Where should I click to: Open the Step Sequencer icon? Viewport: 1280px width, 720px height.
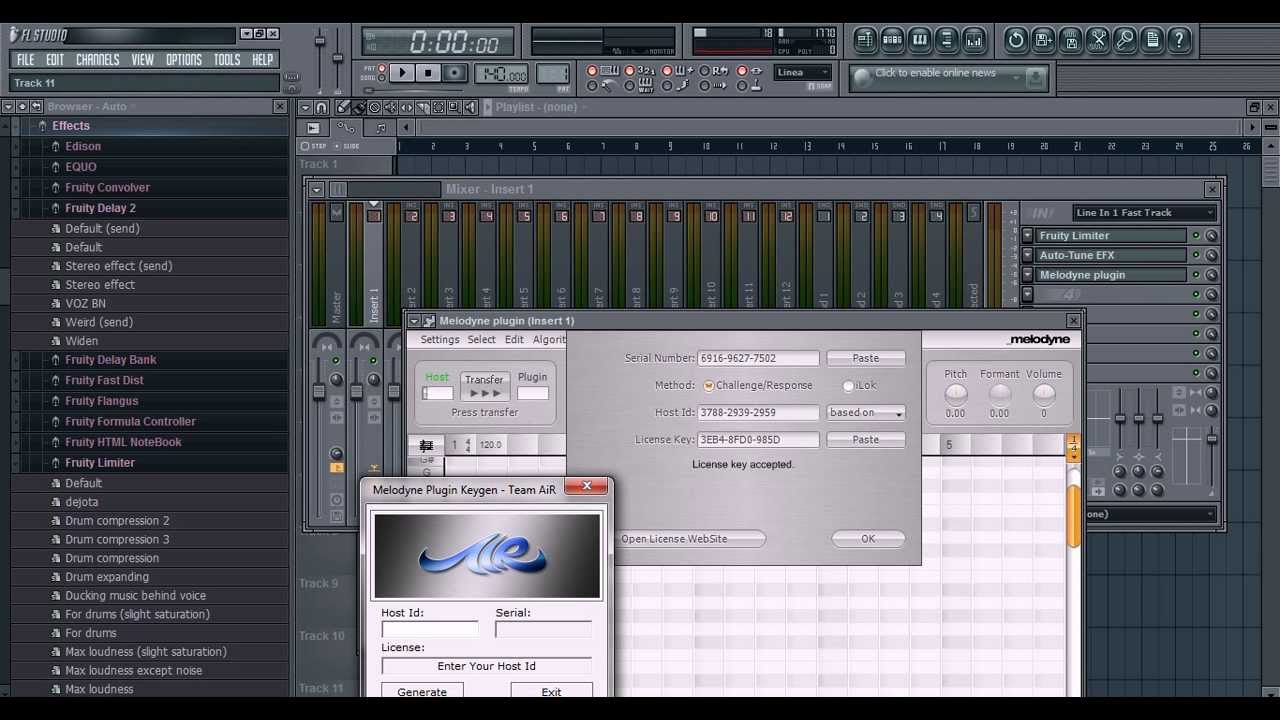tap(893, 40)
